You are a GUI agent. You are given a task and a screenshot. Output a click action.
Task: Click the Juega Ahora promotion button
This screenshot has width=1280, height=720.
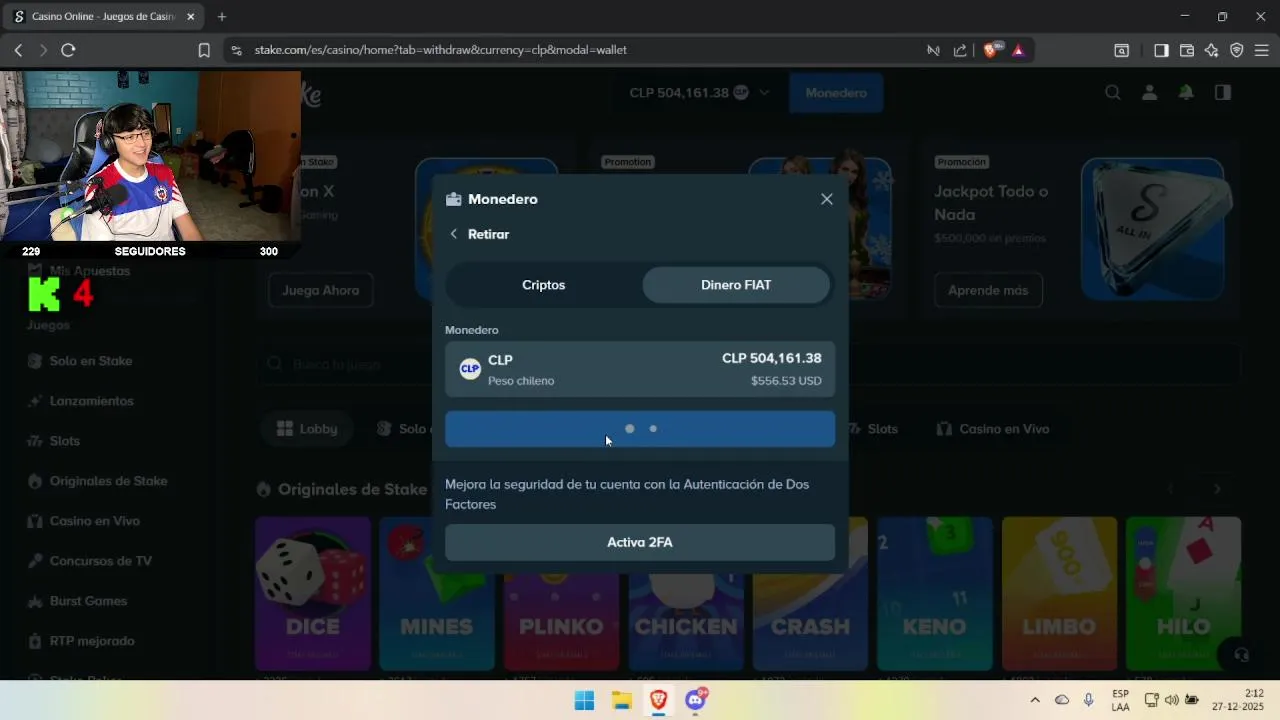[x=321, y=290]
